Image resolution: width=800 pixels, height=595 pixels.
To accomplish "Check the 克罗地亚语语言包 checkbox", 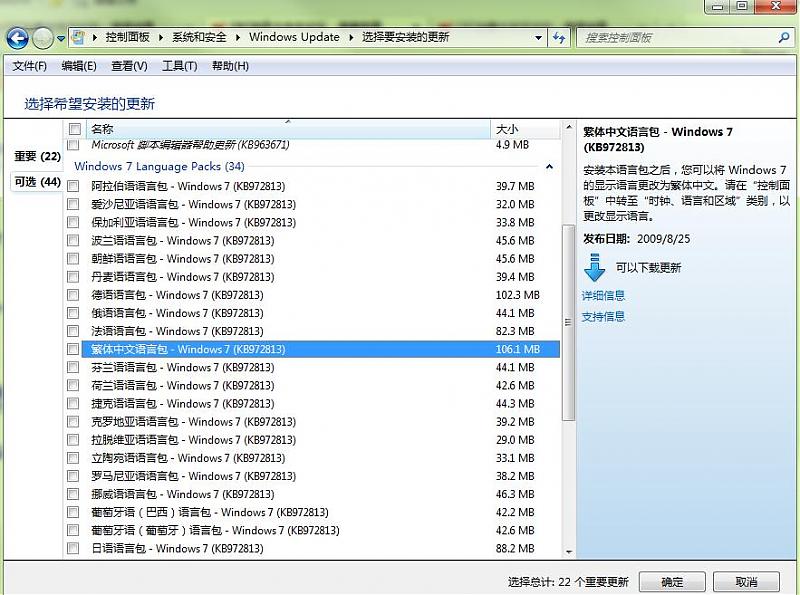I will click(73, 422).
